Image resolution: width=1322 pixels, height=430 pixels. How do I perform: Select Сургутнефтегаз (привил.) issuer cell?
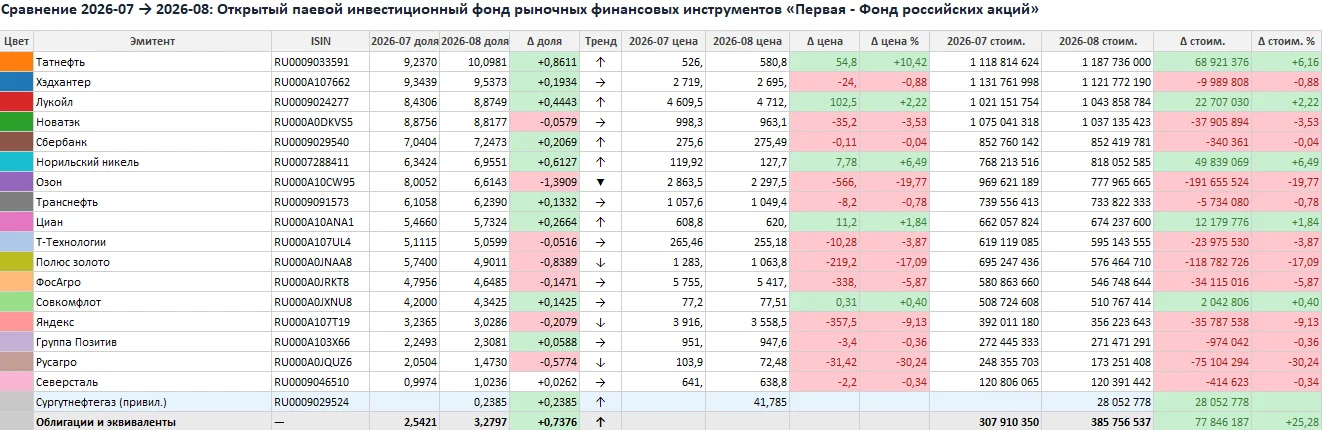click(152, 401)
